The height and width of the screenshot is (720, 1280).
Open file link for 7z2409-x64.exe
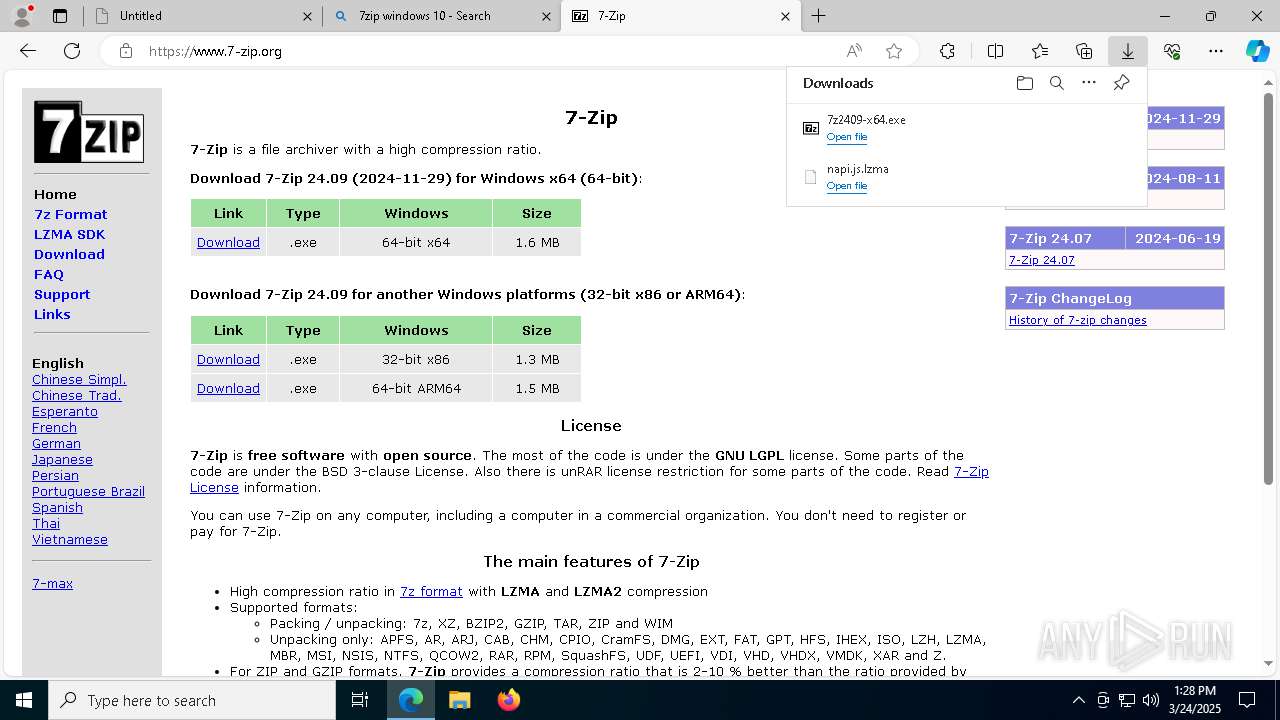(846, 137)
